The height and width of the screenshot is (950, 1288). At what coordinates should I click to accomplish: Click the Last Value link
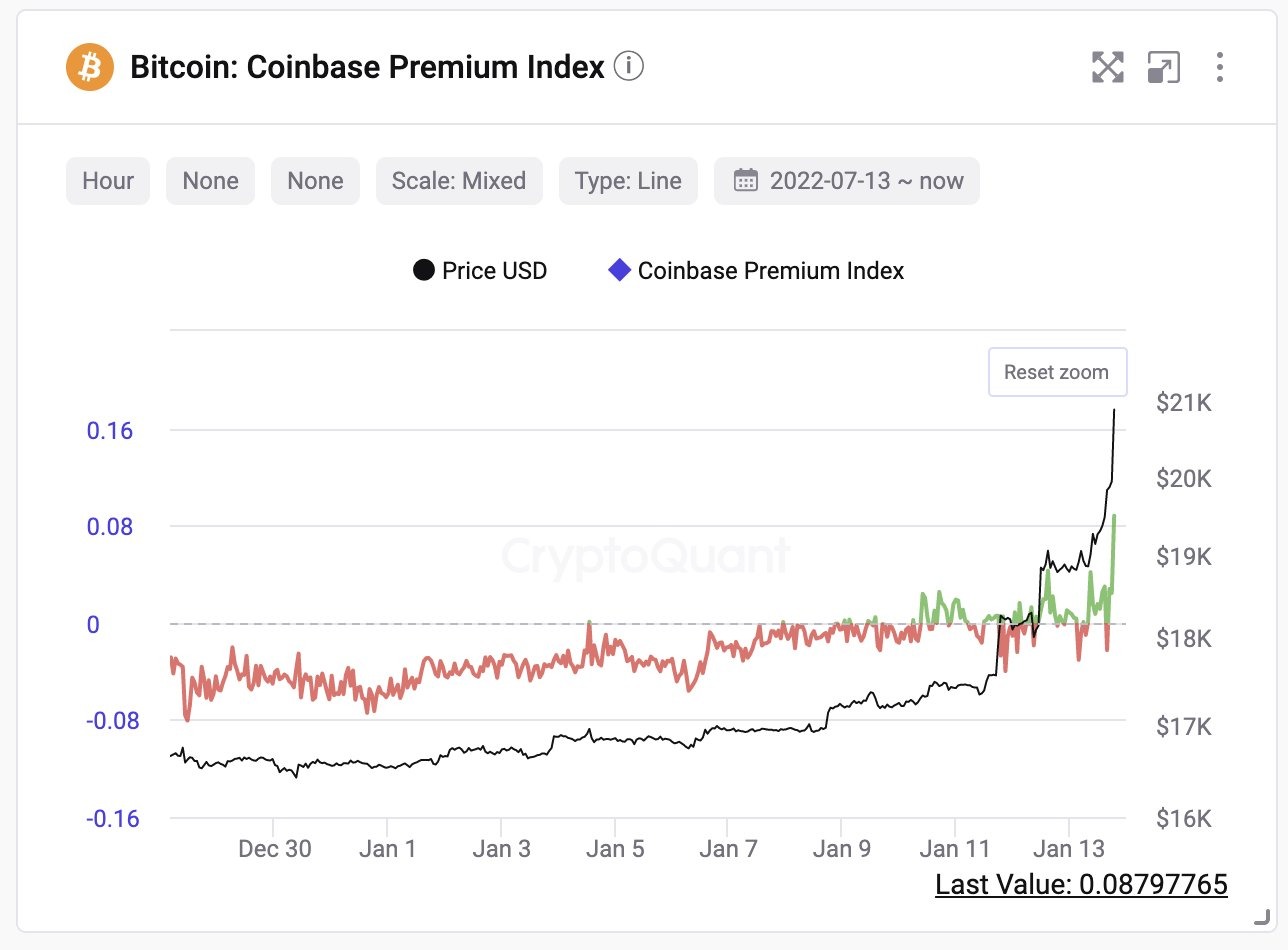click(x=1081, y=885)
